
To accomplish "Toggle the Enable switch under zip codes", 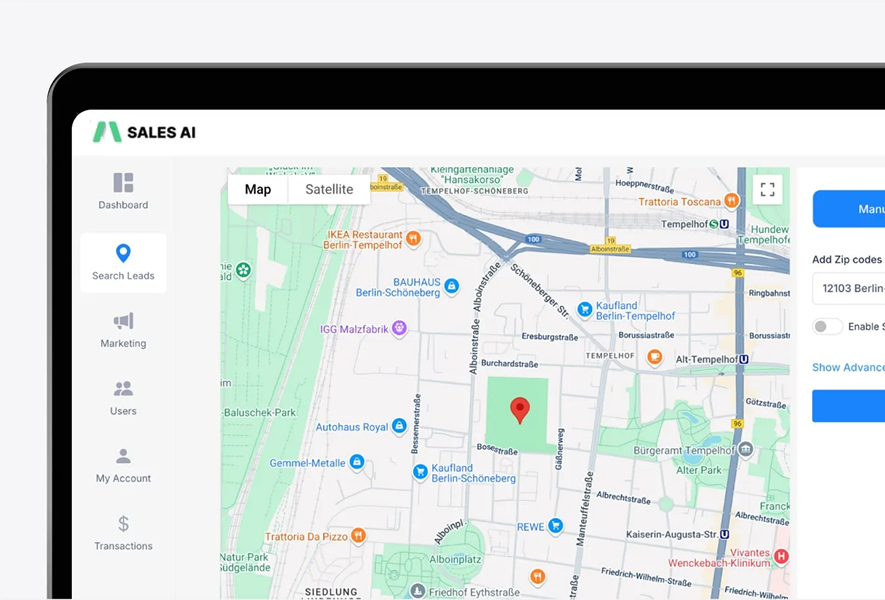I will pyautogui.click(x=827, y=326).
